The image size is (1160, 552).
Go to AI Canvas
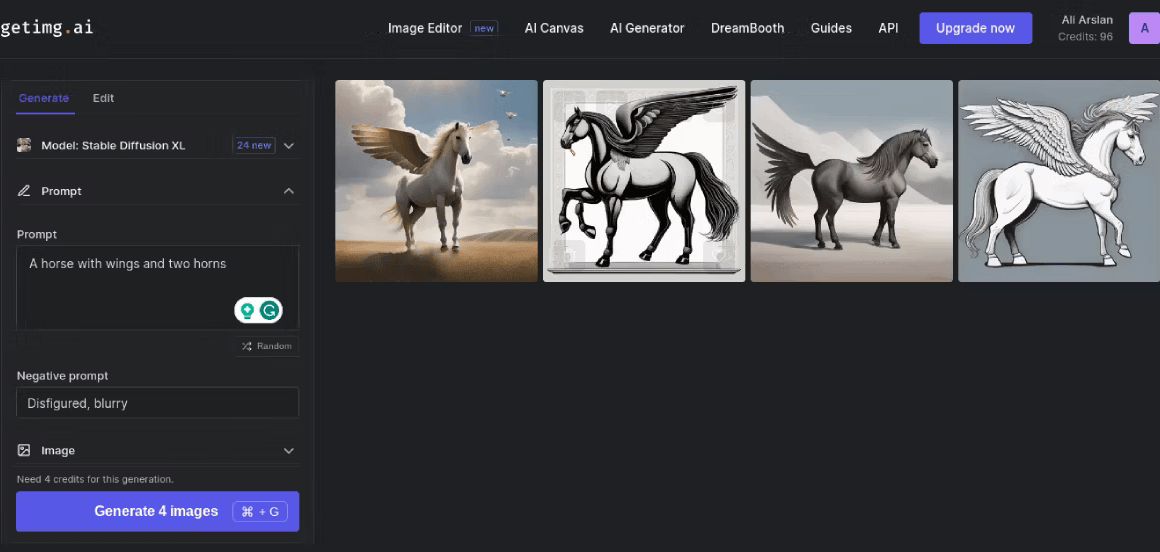pyautogui.click(x=554, y=28)
